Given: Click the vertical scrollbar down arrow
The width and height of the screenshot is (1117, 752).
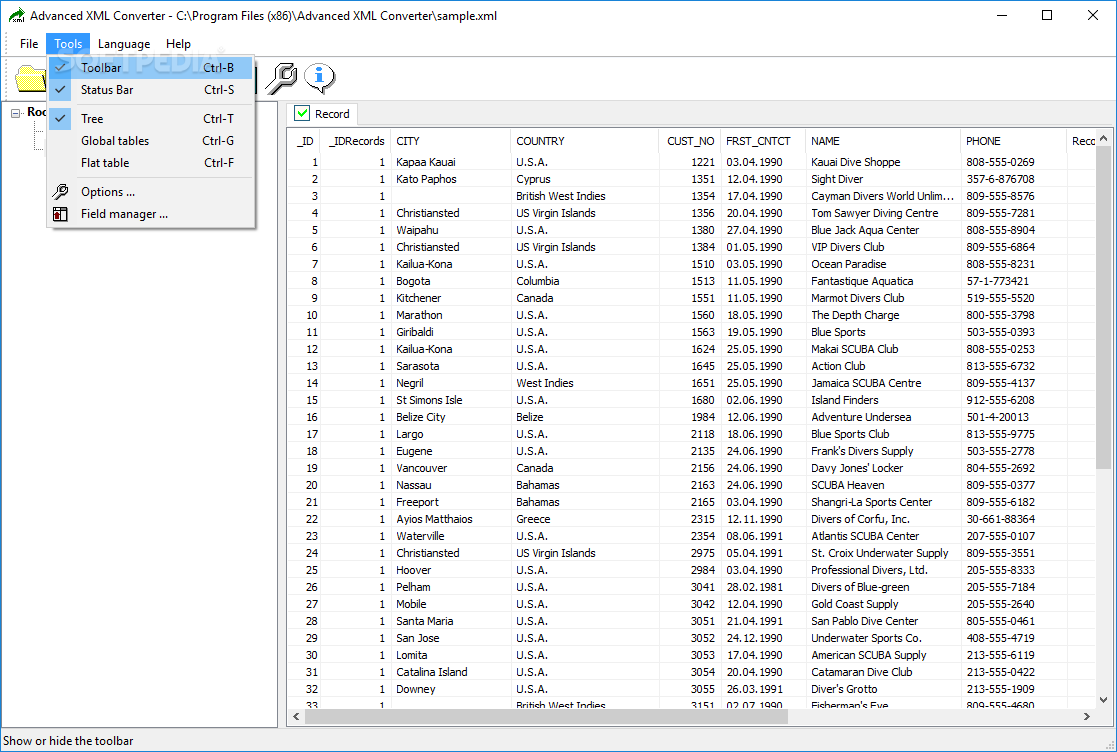Looking at the screenshot, I should click(x=1103, y=699).
